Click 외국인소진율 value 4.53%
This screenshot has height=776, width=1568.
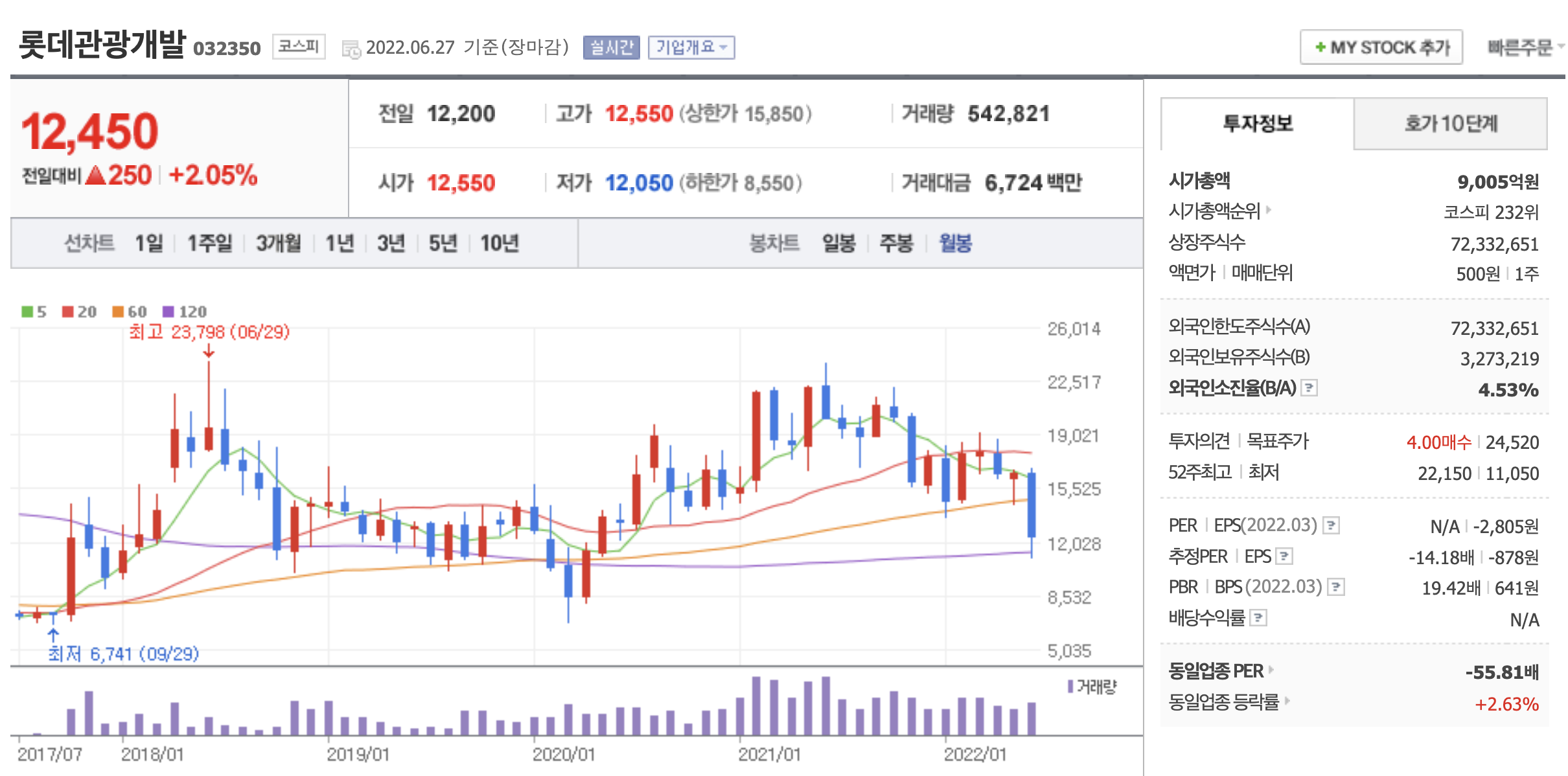[1508, 390]
